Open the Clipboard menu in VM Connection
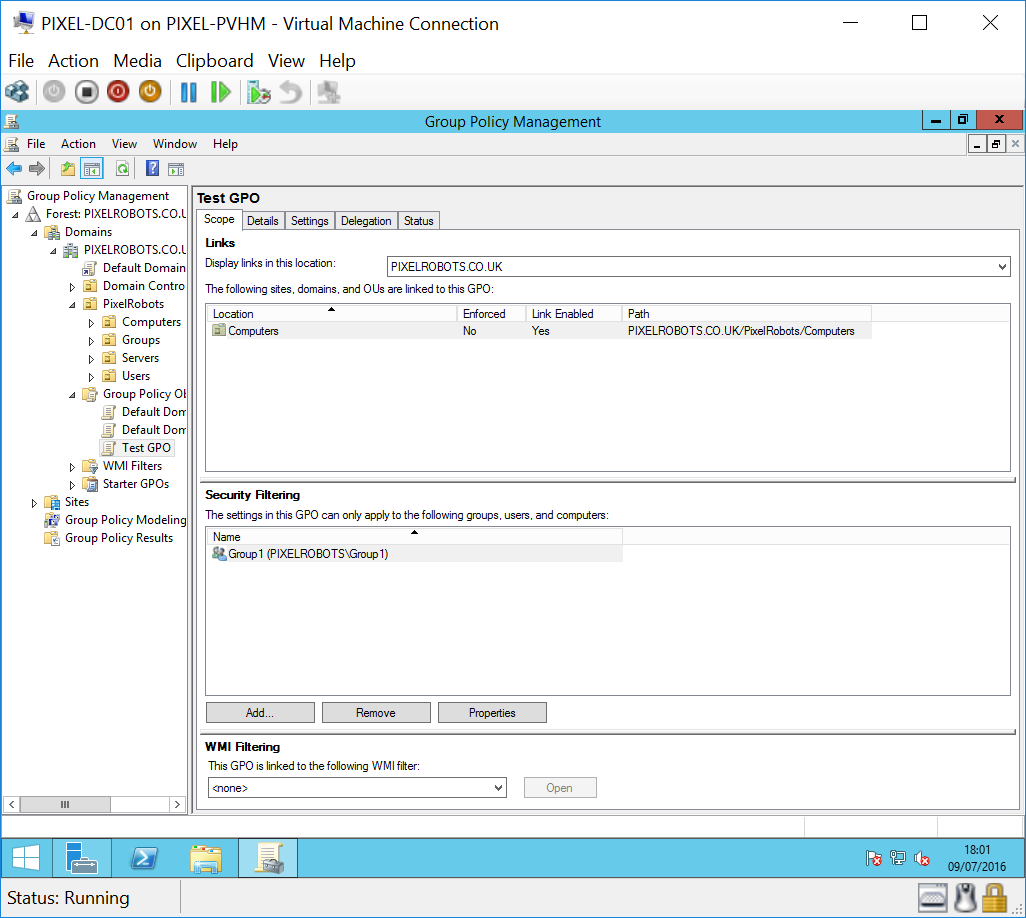Viewport: 1026px width, 918px height. click(214, 61)
